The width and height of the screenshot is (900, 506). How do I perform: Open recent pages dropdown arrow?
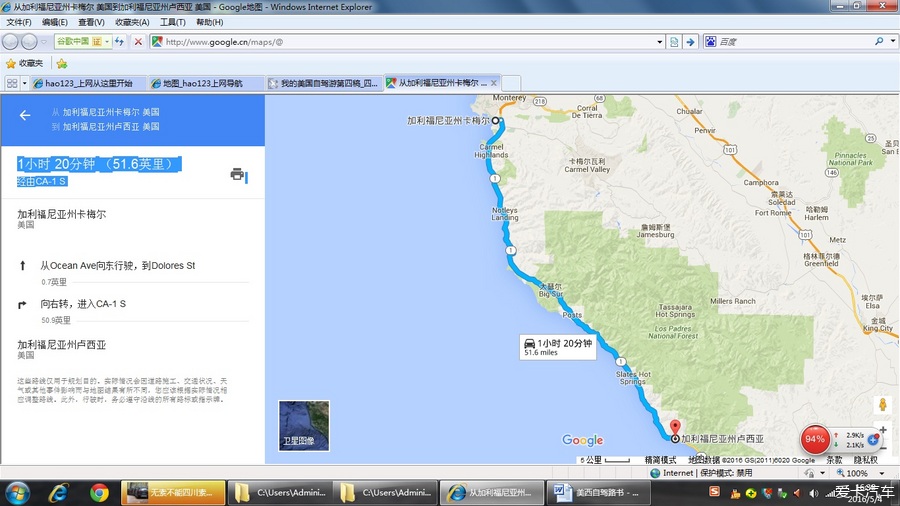(44, 41)
